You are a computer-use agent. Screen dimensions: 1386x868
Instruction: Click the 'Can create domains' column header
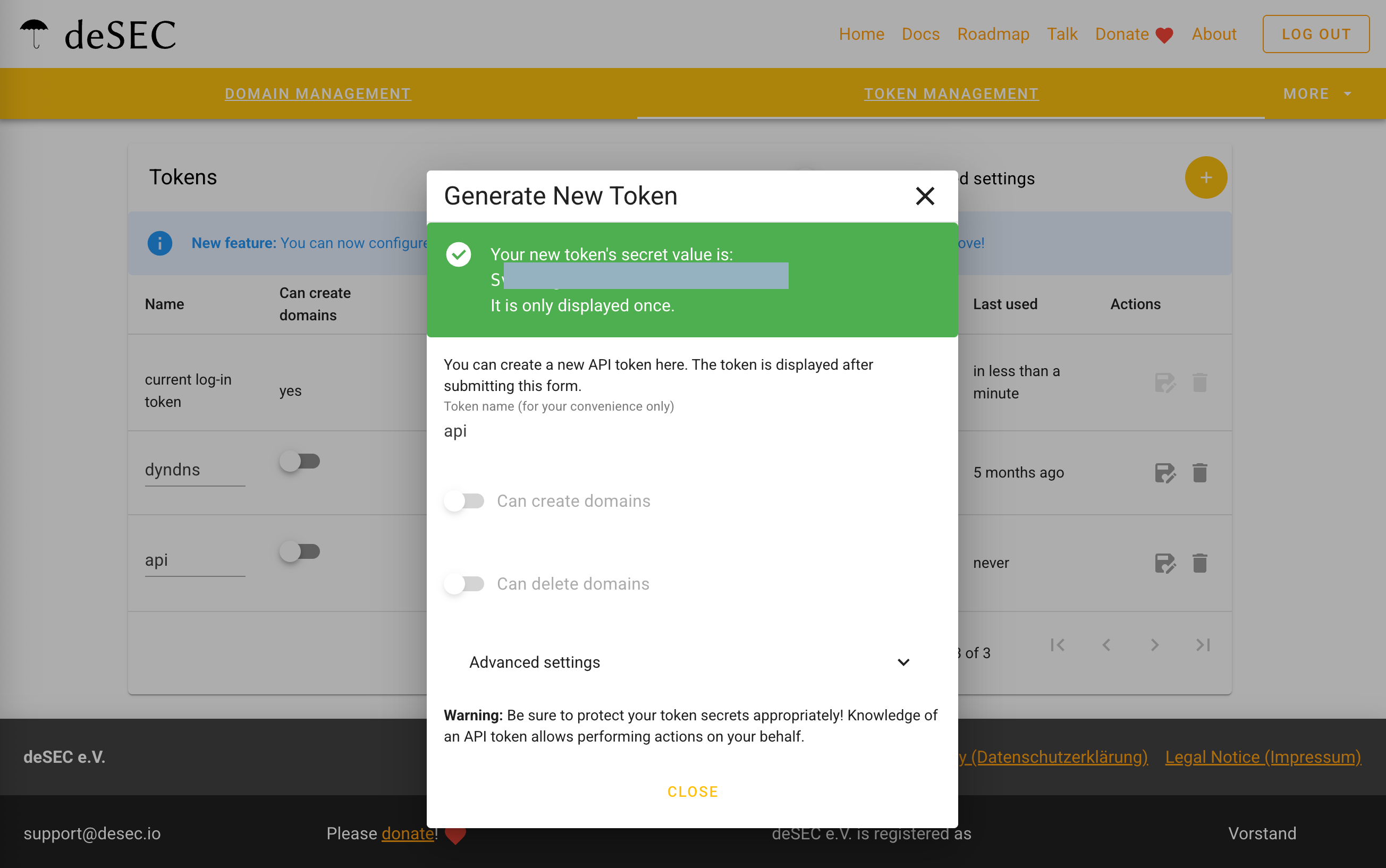tap(315, 304)
